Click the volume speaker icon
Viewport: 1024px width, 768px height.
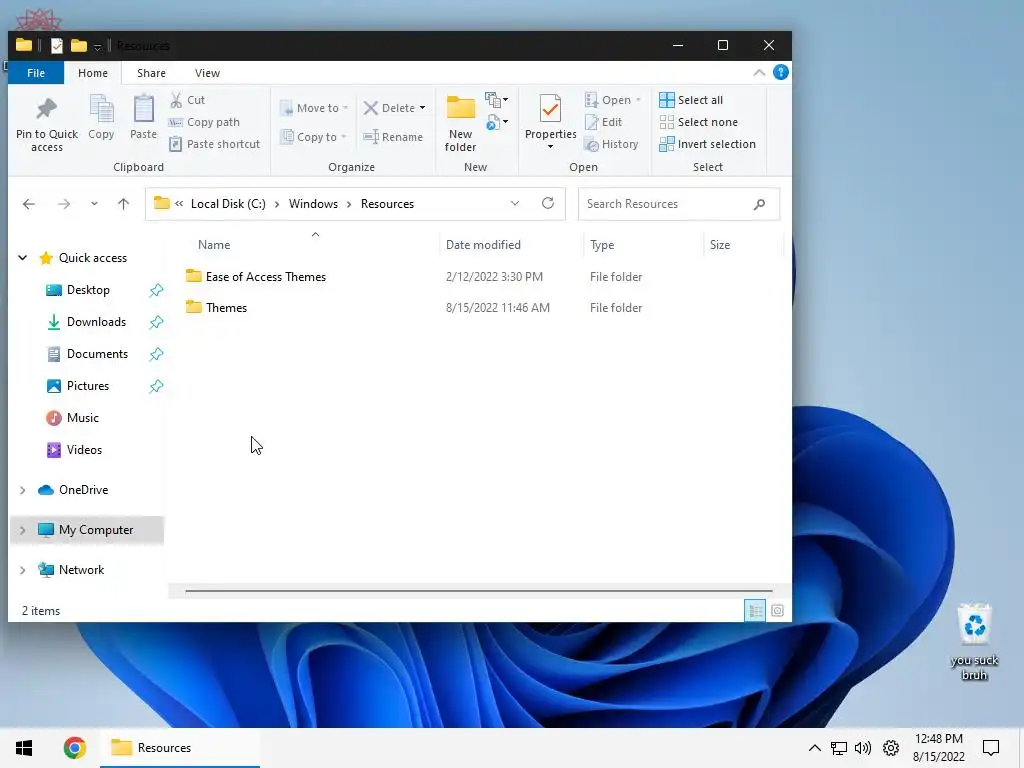[x=863, y=748]
